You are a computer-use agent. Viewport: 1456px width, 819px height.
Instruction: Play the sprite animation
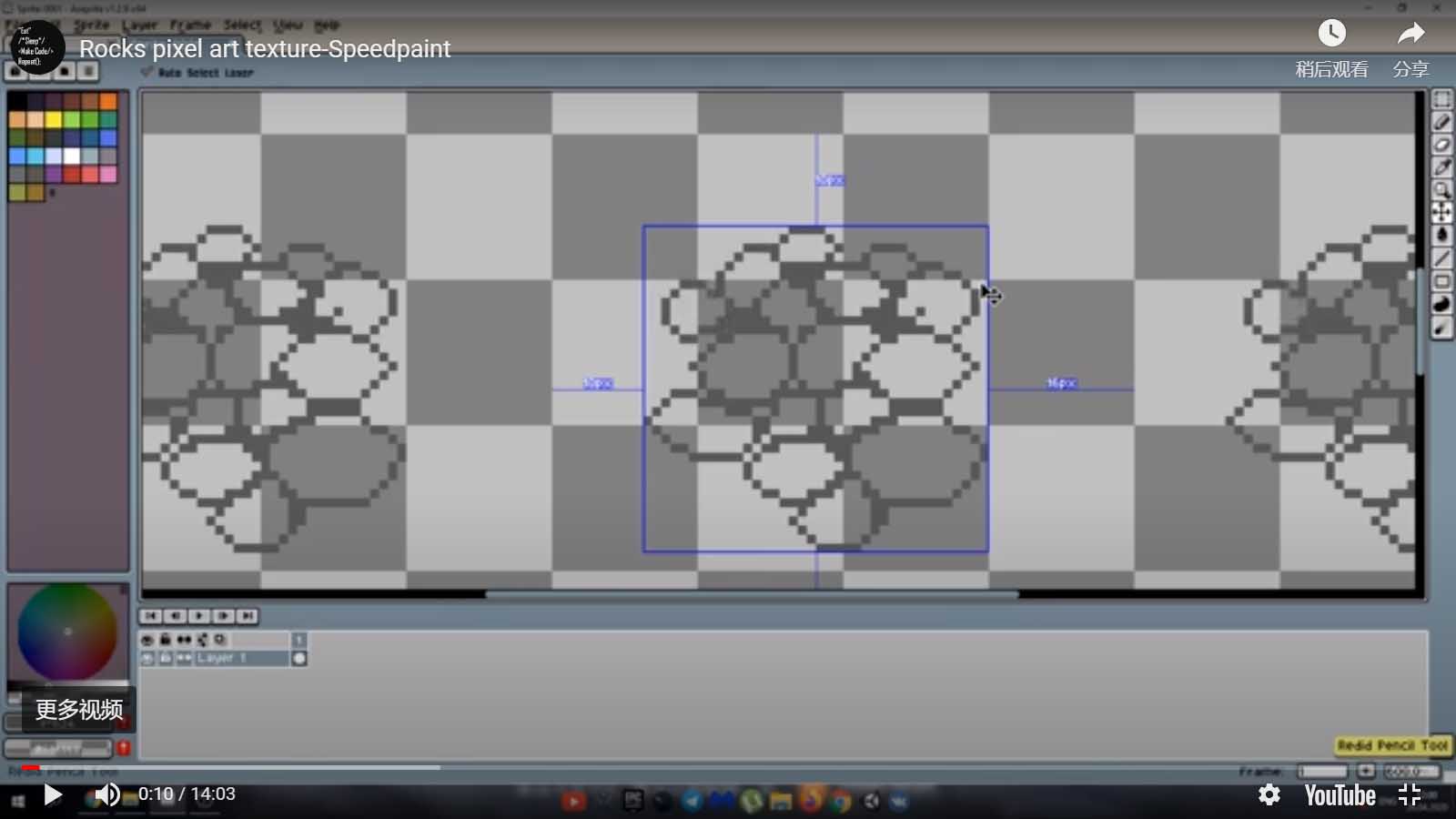[x=199, y=616]
